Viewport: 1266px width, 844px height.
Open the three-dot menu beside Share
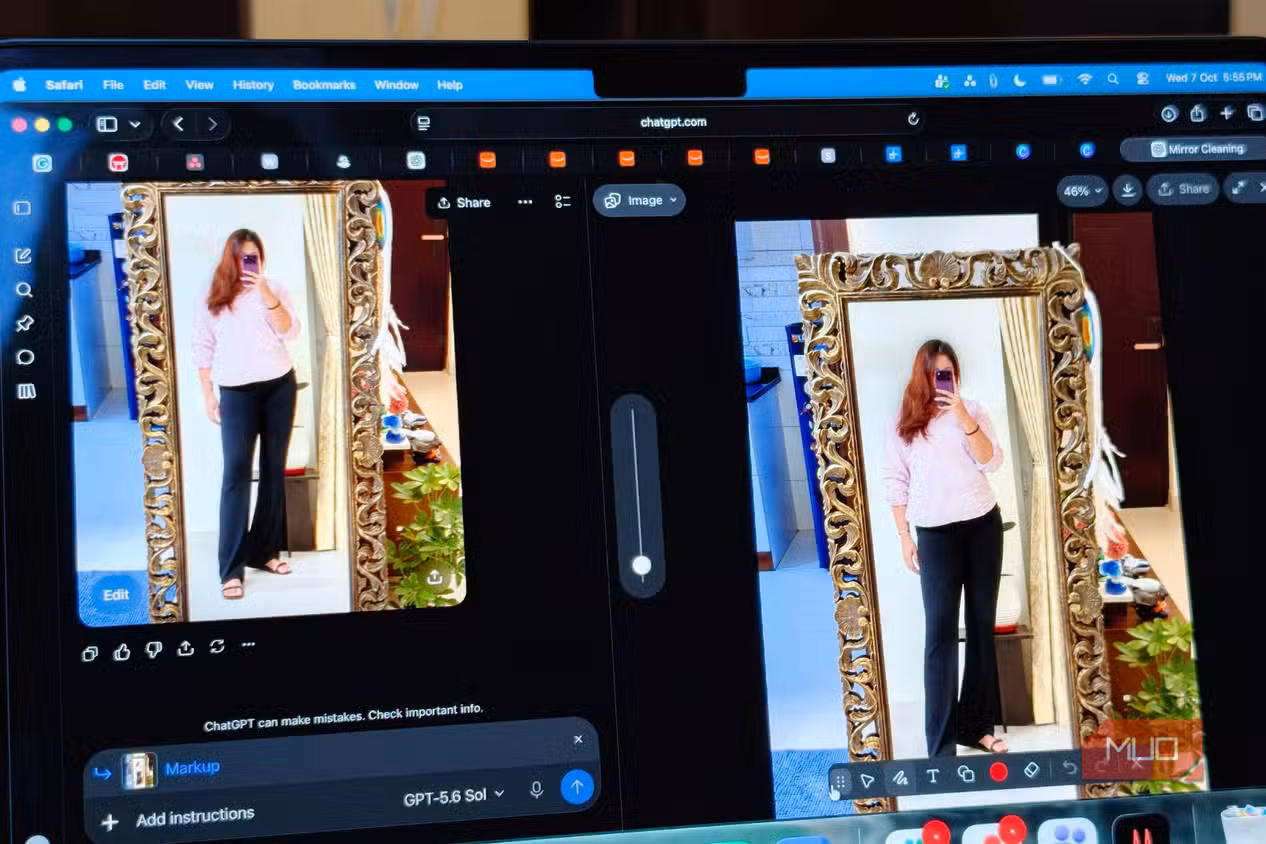tap(525, 202)
